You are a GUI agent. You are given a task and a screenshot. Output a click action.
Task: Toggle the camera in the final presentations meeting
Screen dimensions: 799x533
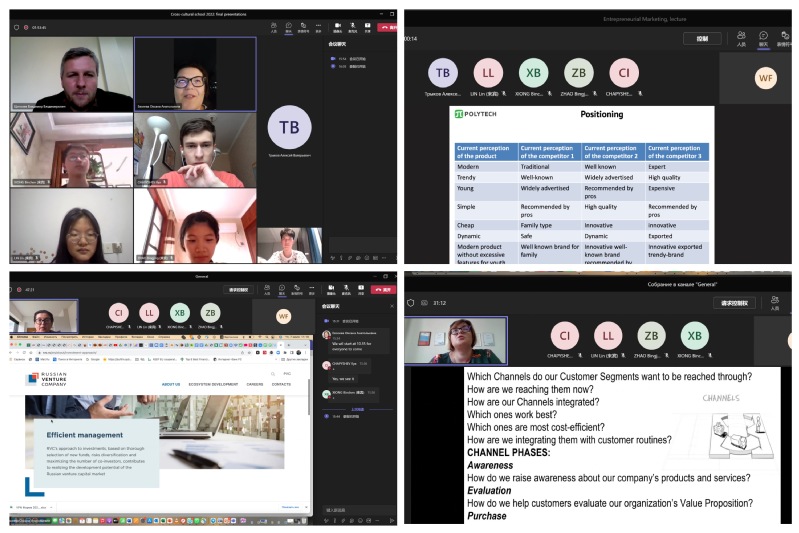coord(338,26)
